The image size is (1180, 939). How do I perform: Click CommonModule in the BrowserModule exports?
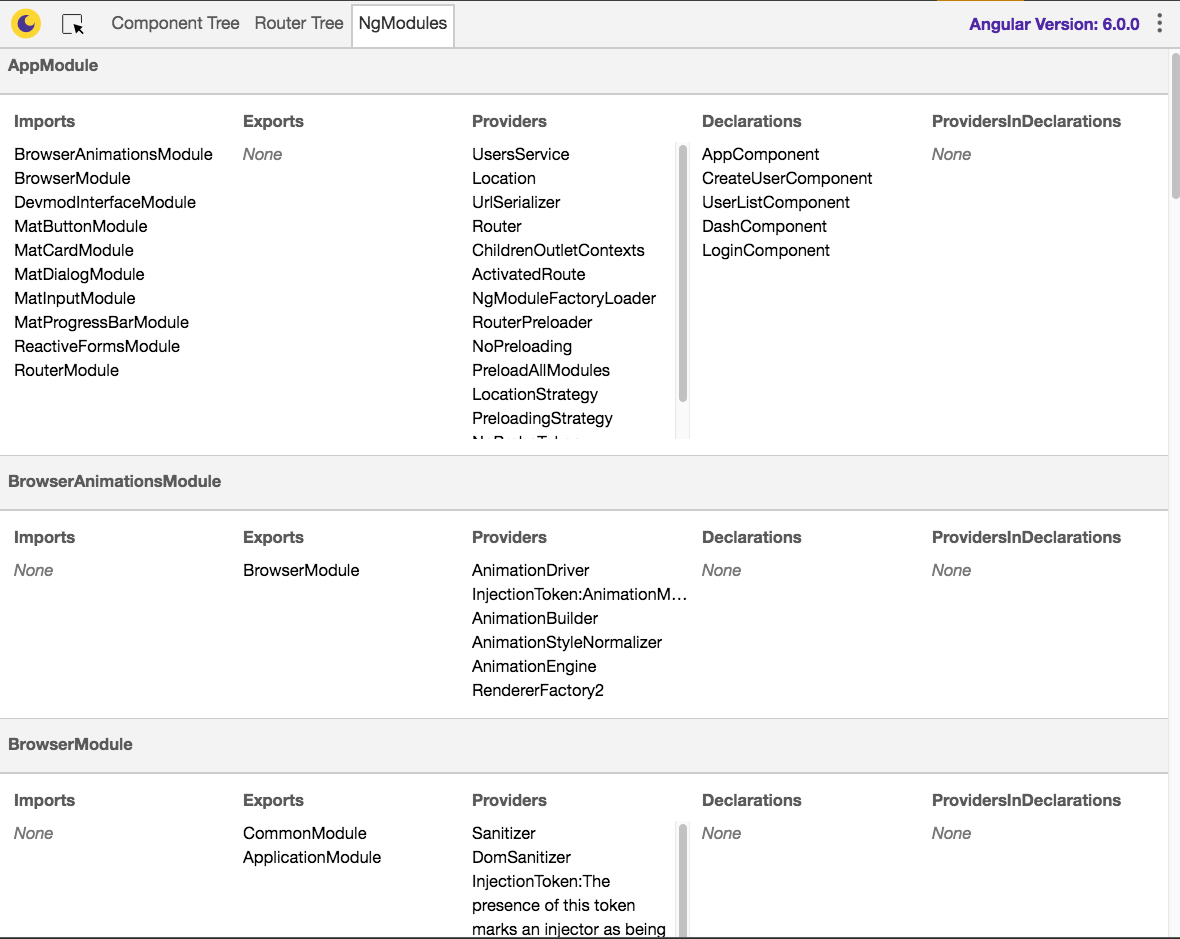(304, 833)
